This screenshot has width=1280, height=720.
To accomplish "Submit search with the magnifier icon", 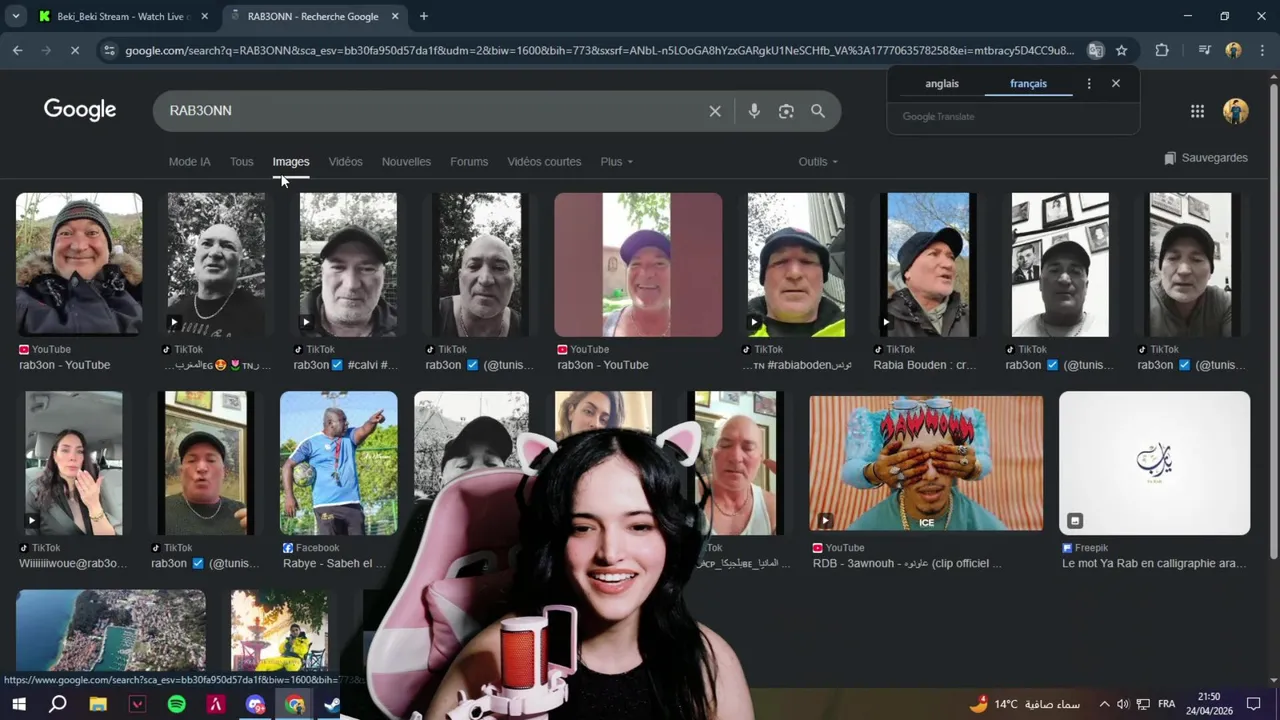I will pyautogui.click(x=818, y=111).
